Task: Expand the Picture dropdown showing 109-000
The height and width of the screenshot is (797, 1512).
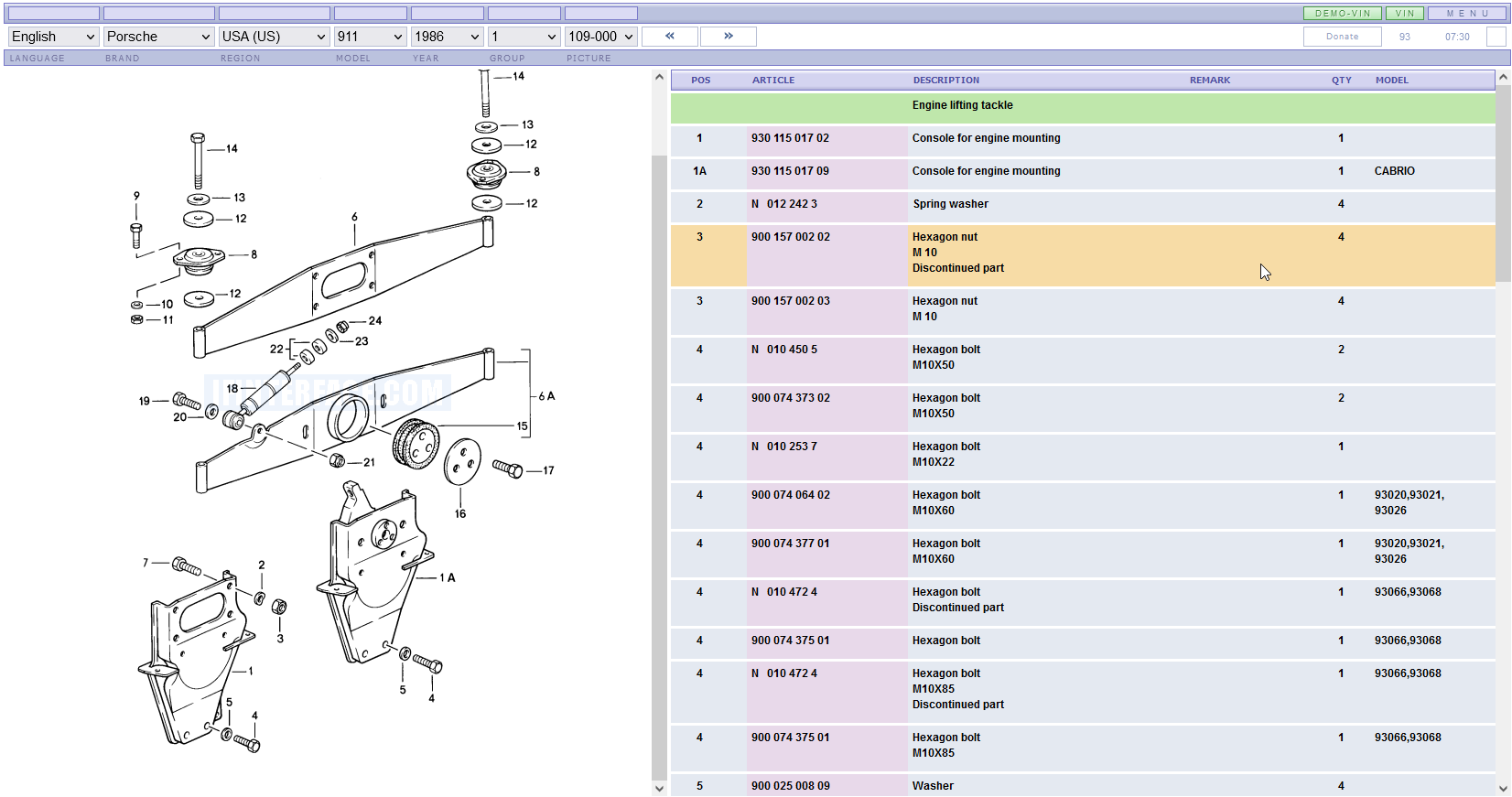Action: click(x=600, y=37)
